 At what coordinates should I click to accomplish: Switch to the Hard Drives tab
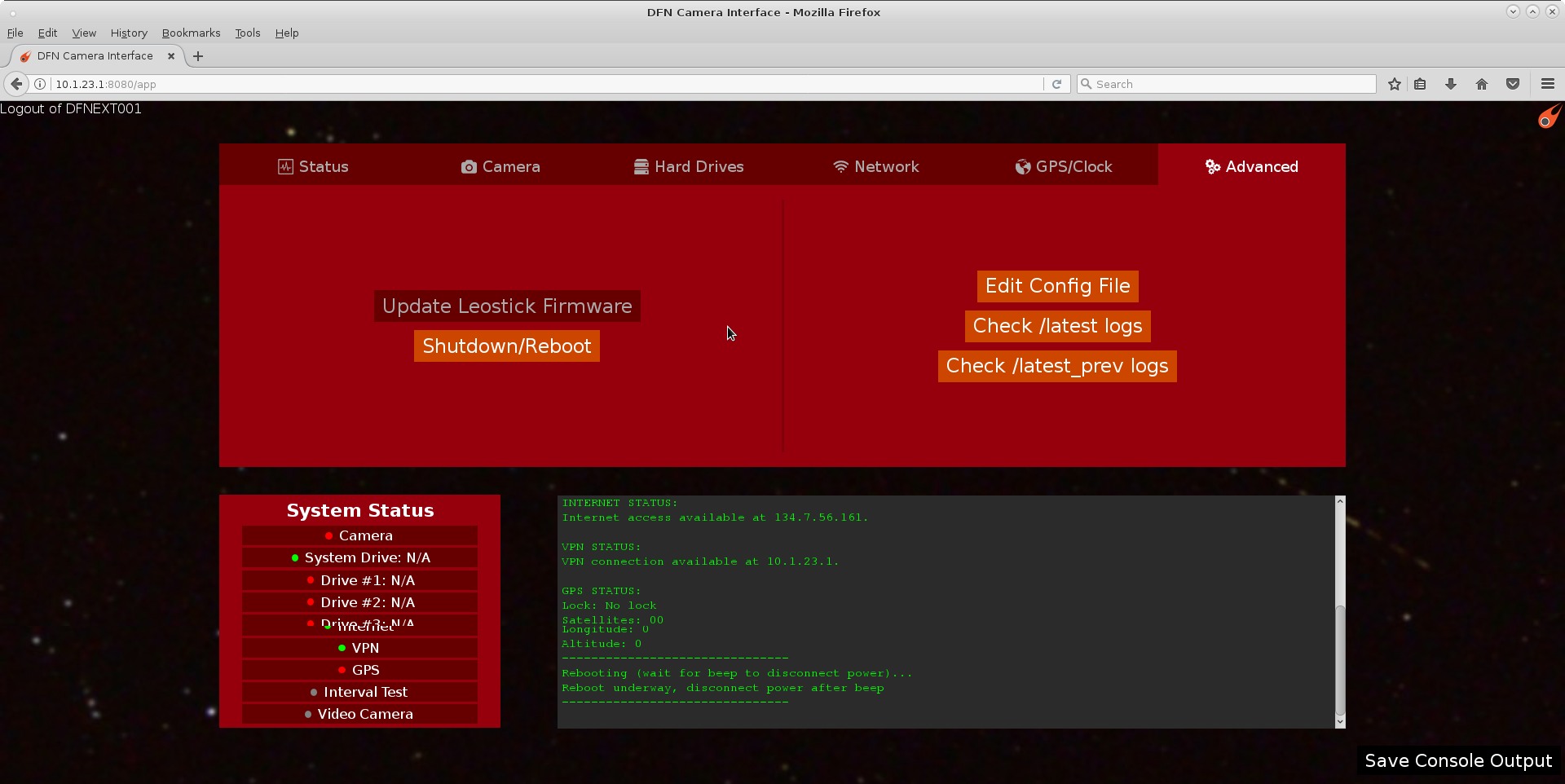pos(689,166)
